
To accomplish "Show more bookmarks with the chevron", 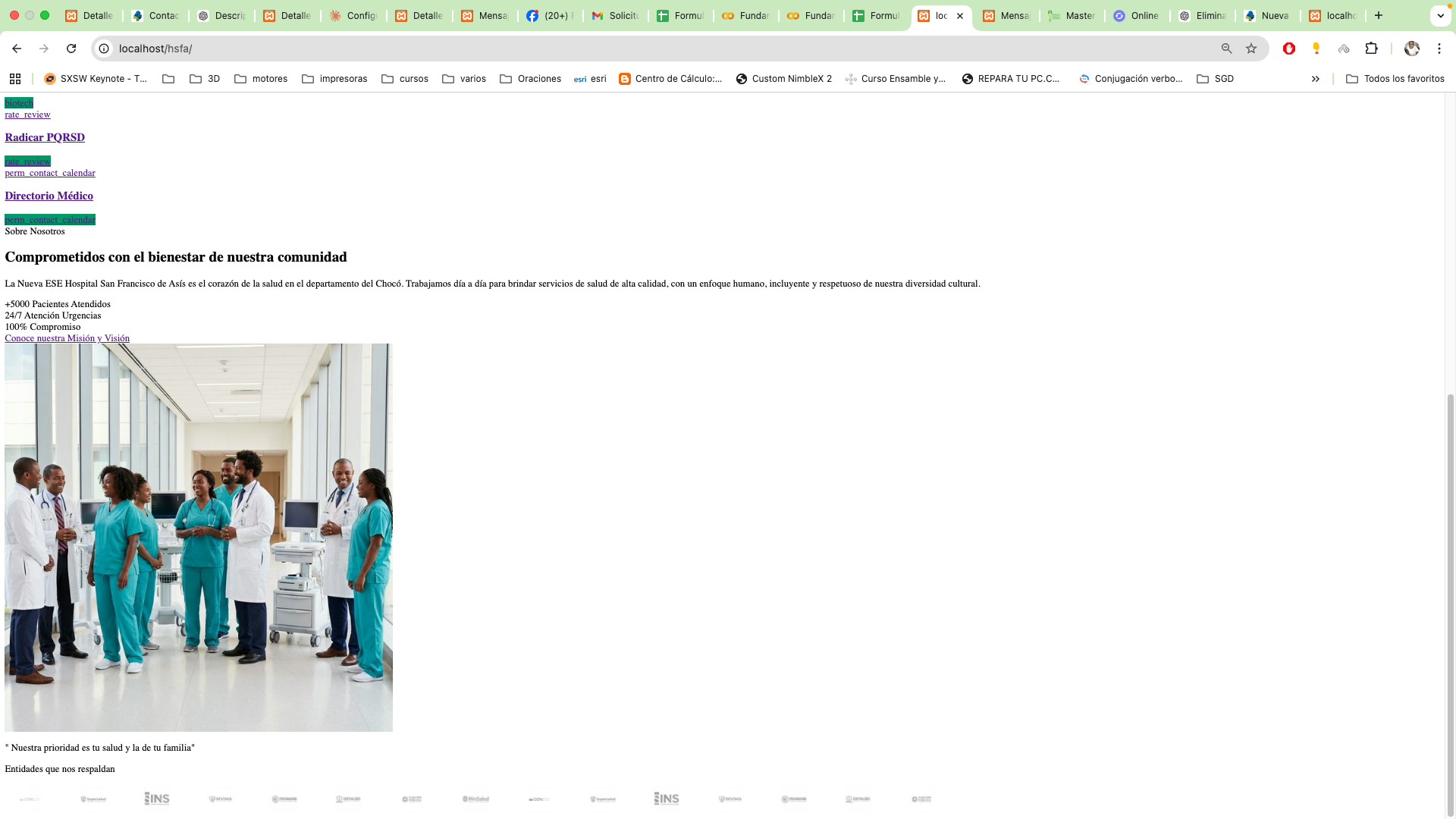I will click(1316, 79).
